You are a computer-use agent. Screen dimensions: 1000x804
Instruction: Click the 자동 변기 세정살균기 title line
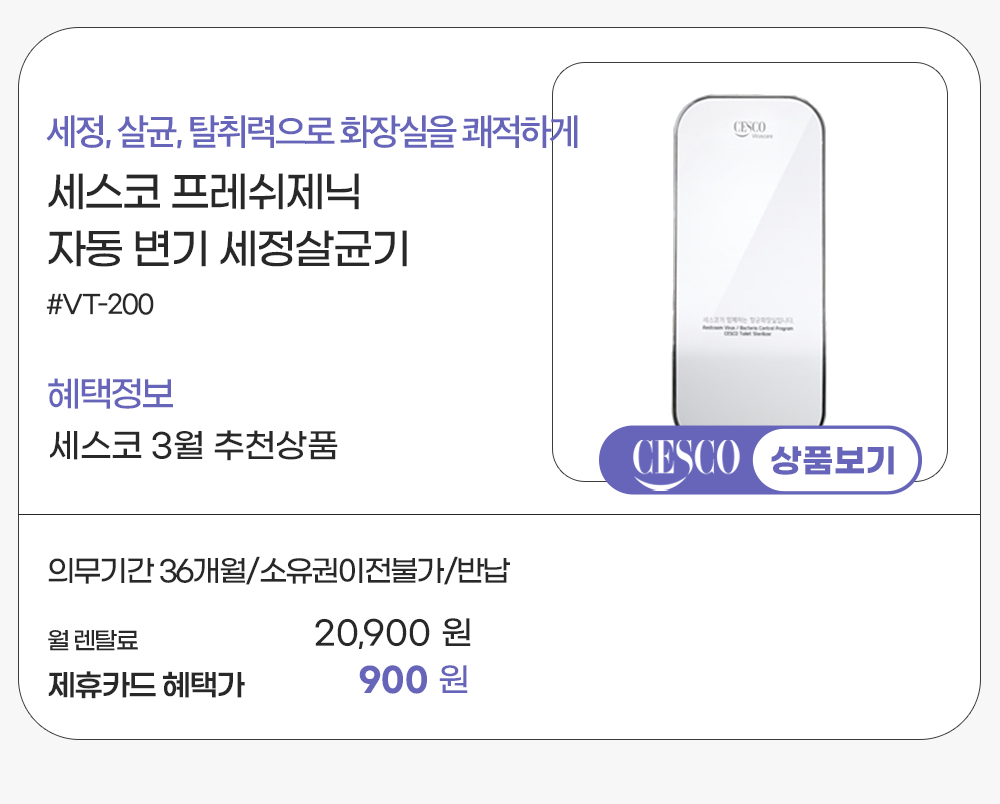229,249
